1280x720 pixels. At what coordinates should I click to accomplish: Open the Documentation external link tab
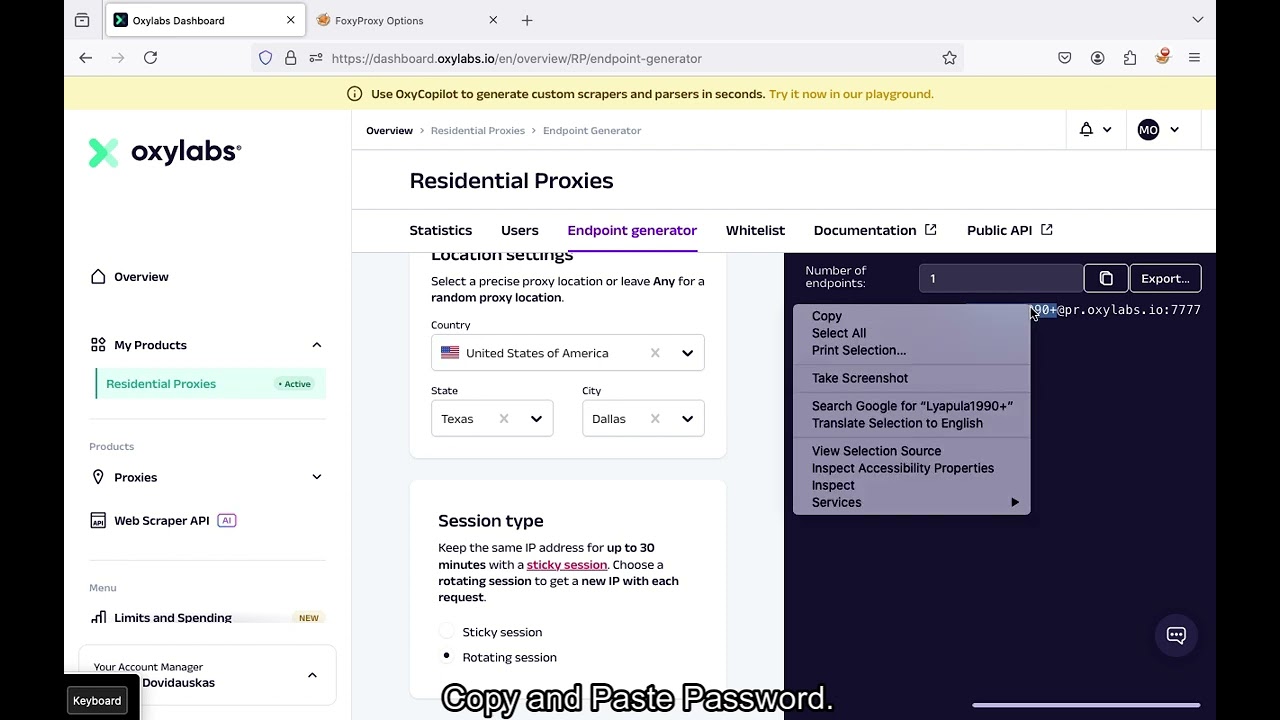click(875, 230)
